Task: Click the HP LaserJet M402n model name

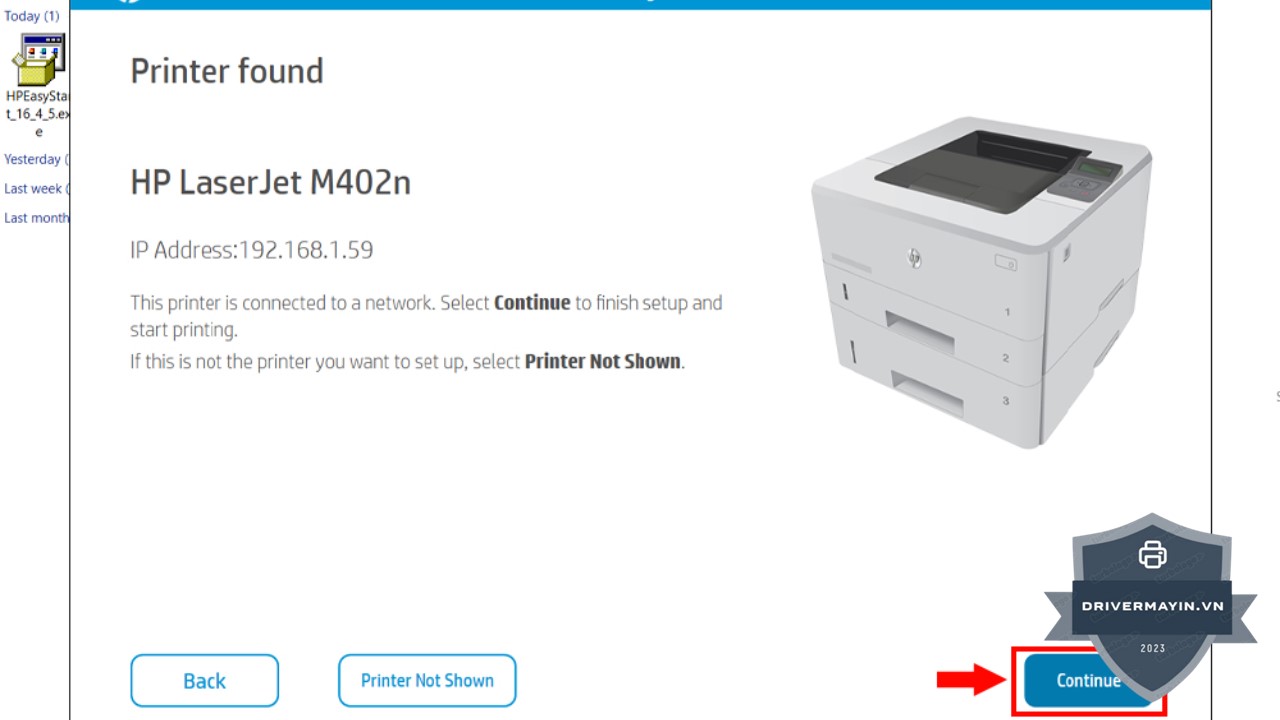Action: [x=270, y=182]
